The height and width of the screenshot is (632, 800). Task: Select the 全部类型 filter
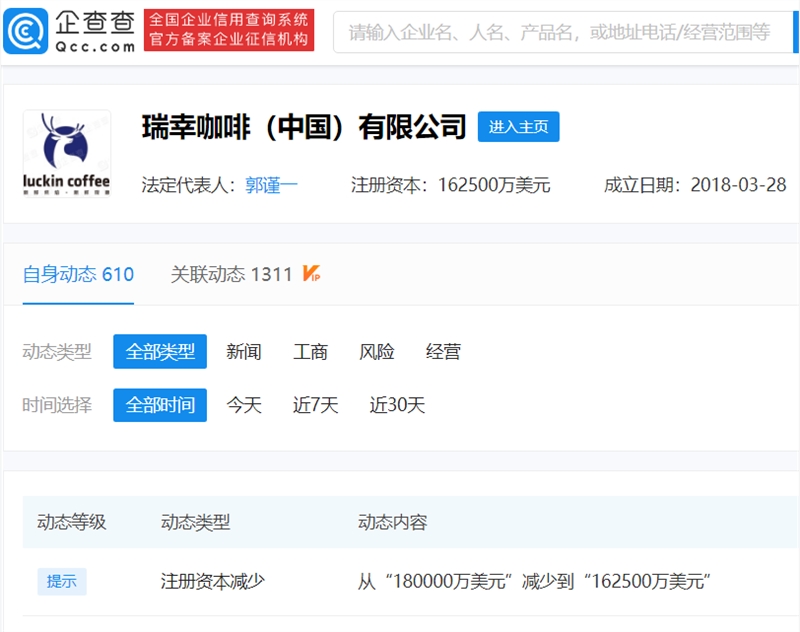pos(160,352)
